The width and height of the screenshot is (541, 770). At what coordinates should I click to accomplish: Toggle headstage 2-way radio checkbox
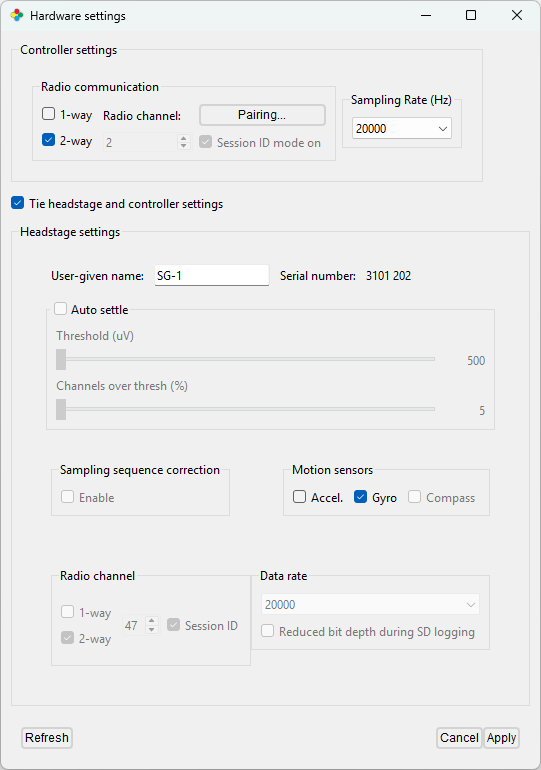click(67, 638)
